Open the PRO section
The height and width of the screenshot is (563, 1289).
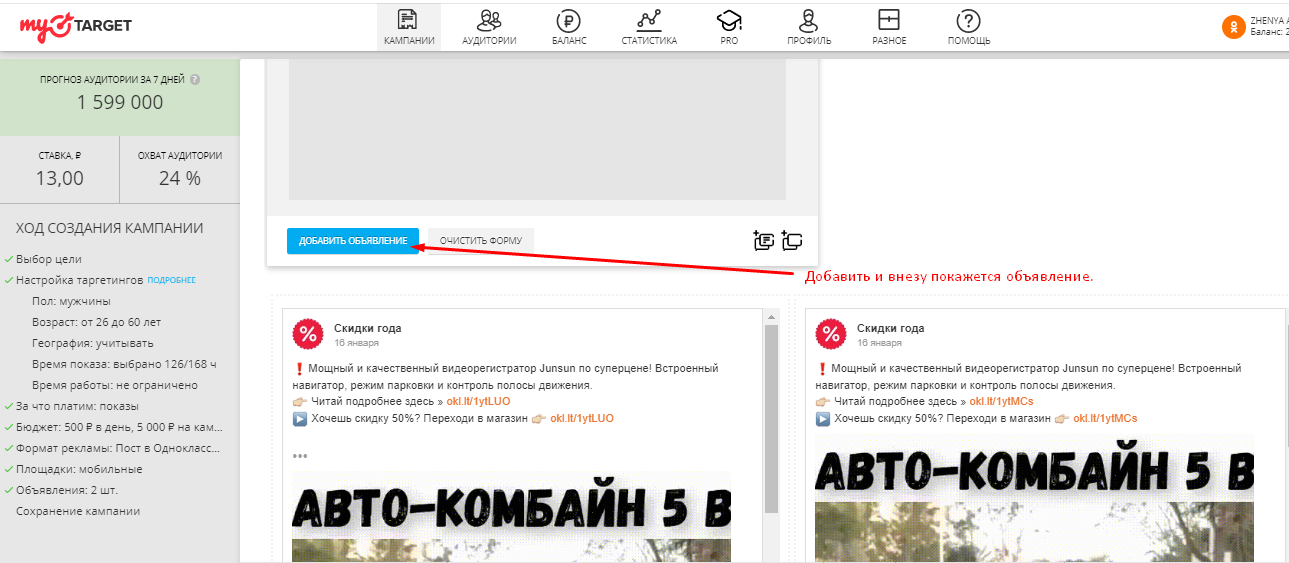point(728,27)
